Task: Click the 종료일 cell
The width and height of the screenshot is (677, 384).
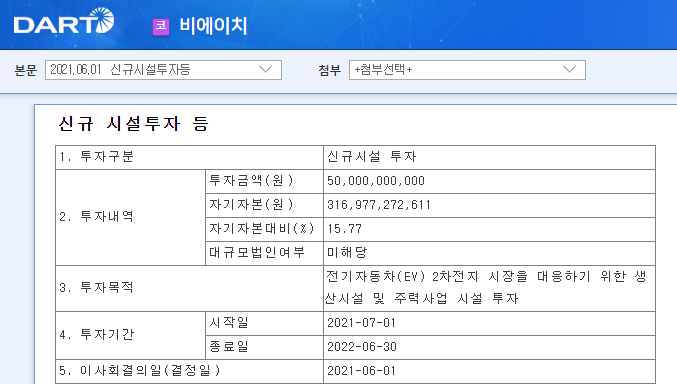Action: click(264, 347)
